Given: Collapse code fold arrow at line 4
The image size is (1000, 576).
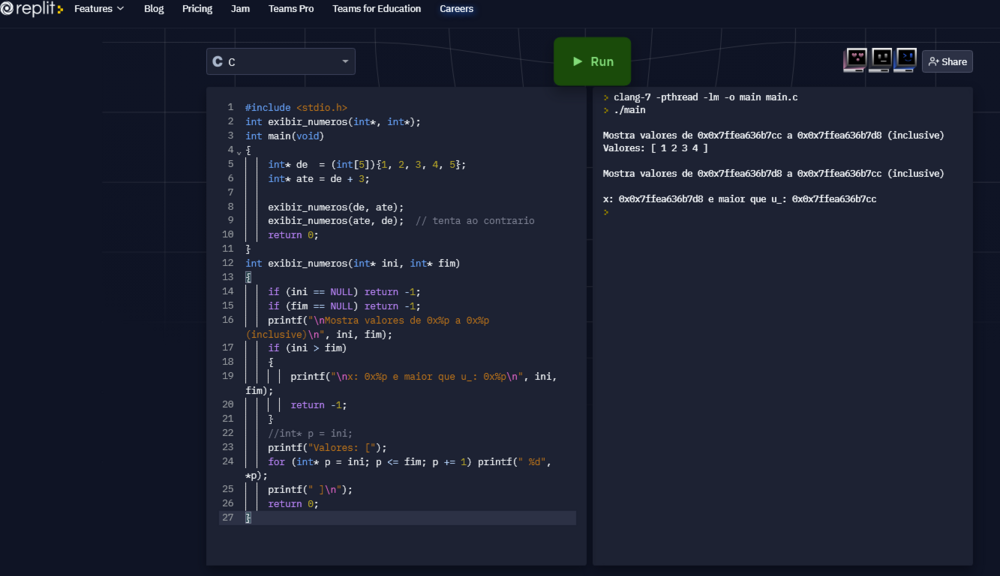Looking at the screenshot, I should tap(238, 152).
